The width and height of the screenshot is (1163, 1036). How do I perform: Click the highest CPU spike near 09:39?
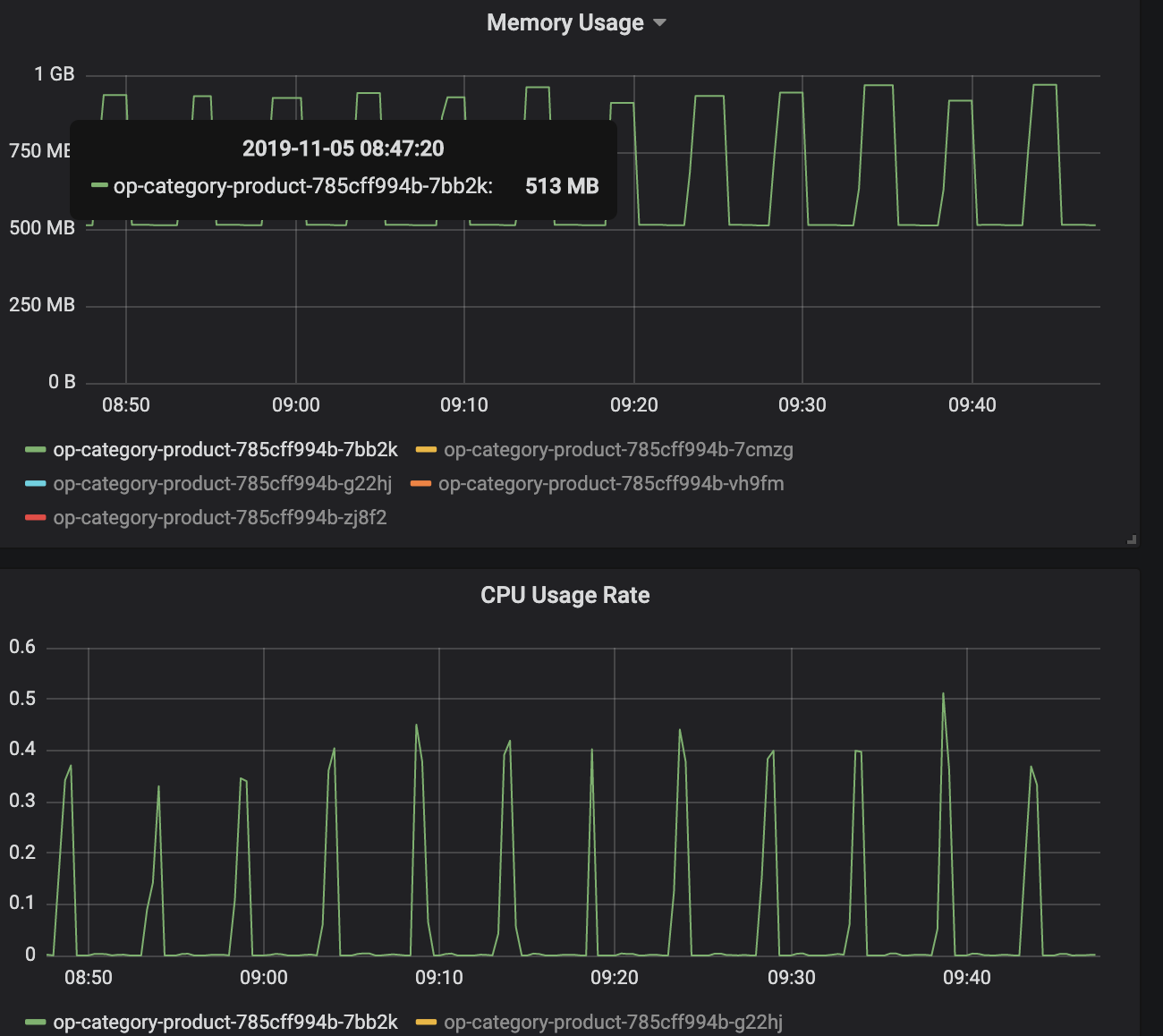point(943,693)
